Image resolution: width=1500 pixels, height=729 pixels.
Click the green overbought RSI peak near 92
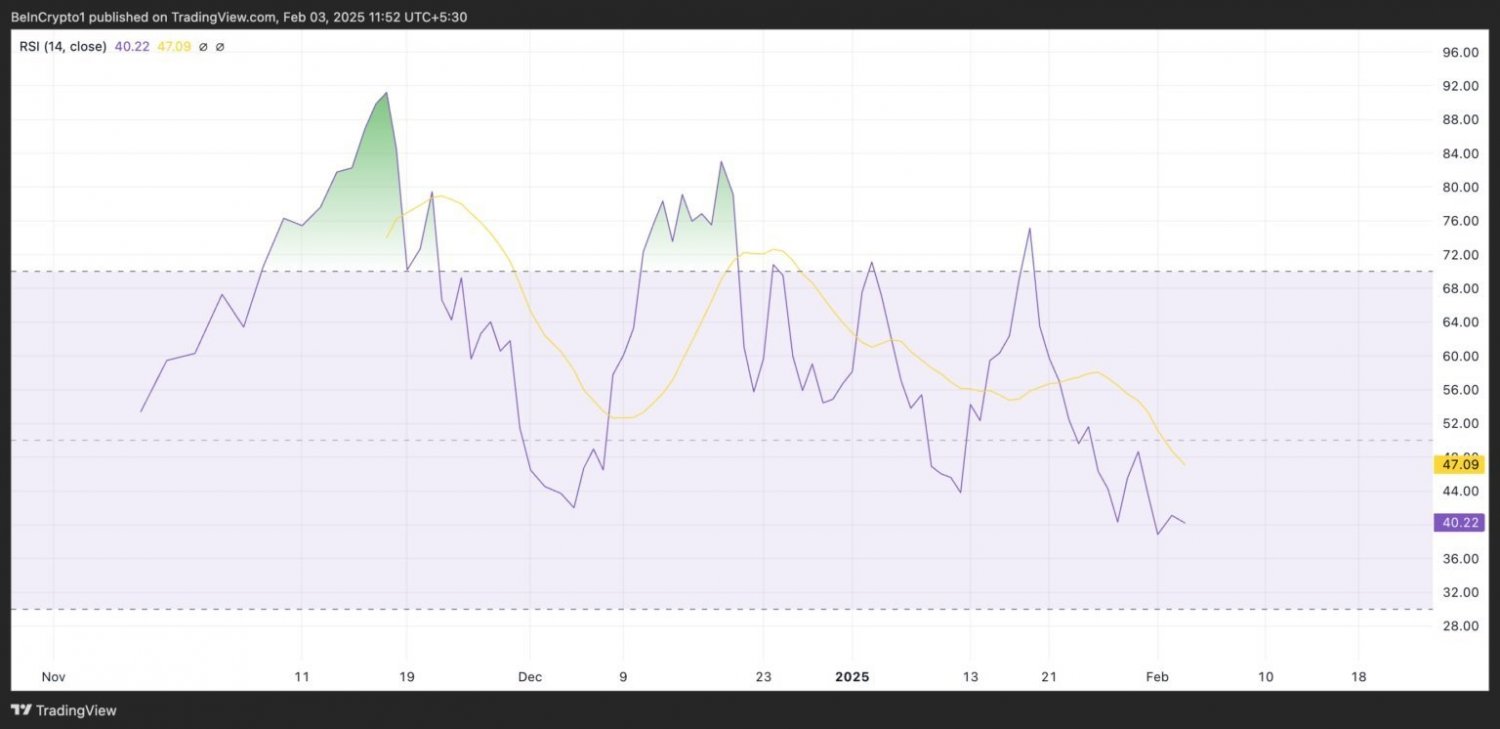pos(386,94)
